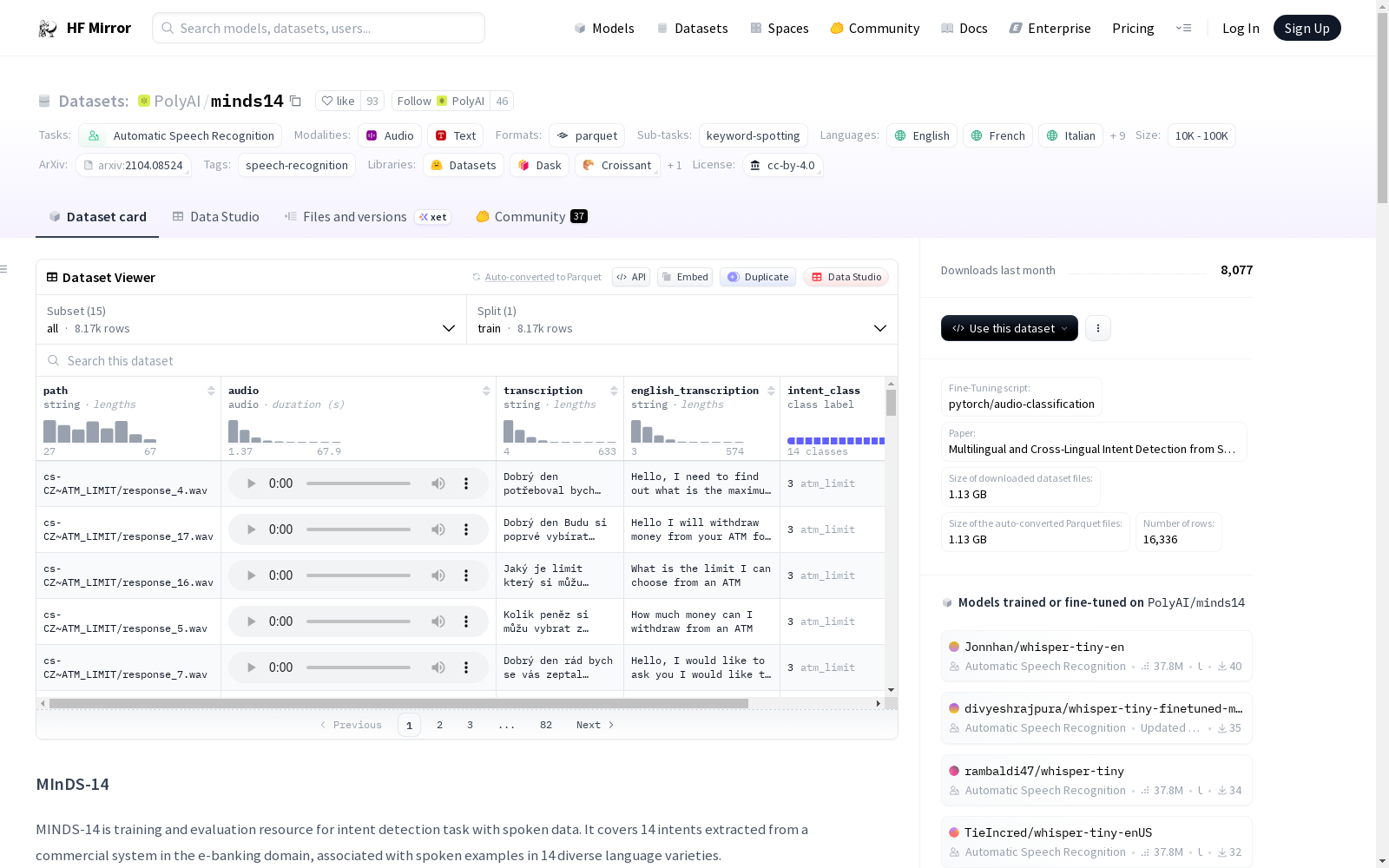Click the Duplicate button
The width and height of the screenshot is (1389, 868).
758,277
